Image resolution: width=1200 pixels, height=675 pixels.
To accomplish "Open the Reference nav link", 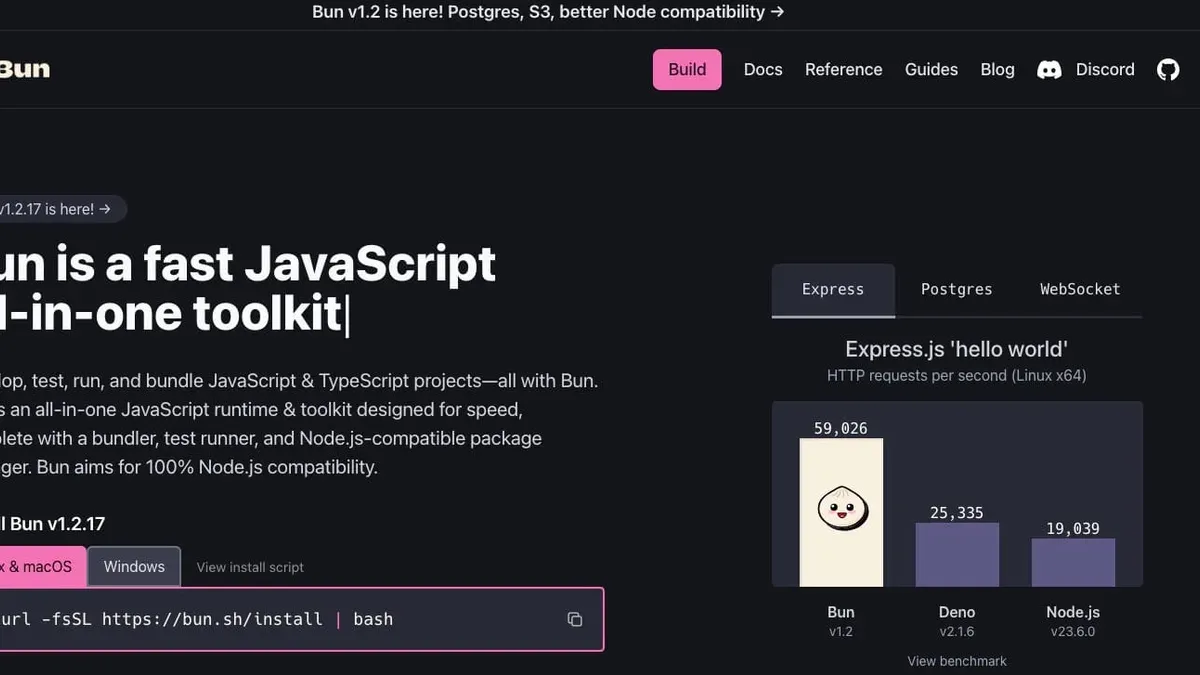I will pyautogui.click(x=844, y=69).
